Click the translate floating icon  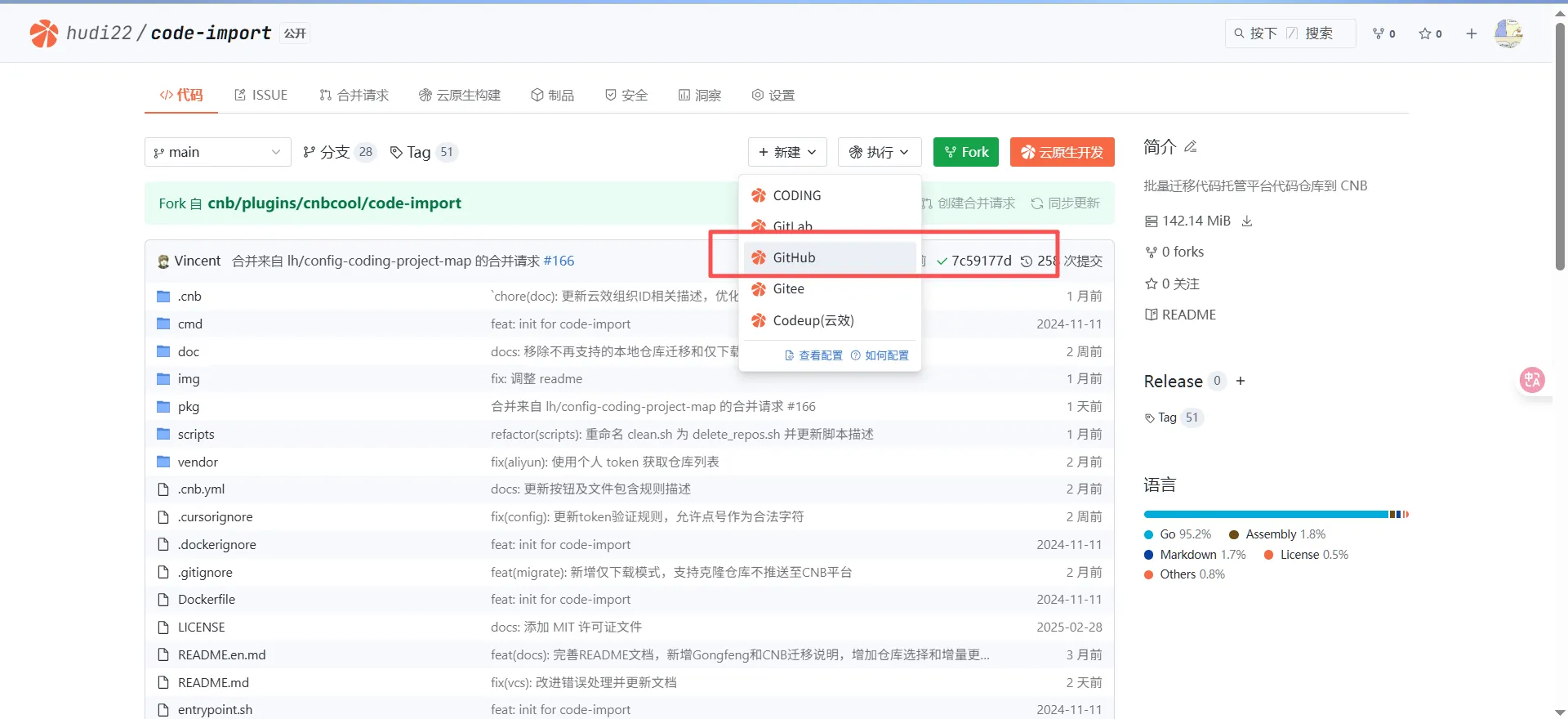pyautogui.click(x=1532, y=380)
